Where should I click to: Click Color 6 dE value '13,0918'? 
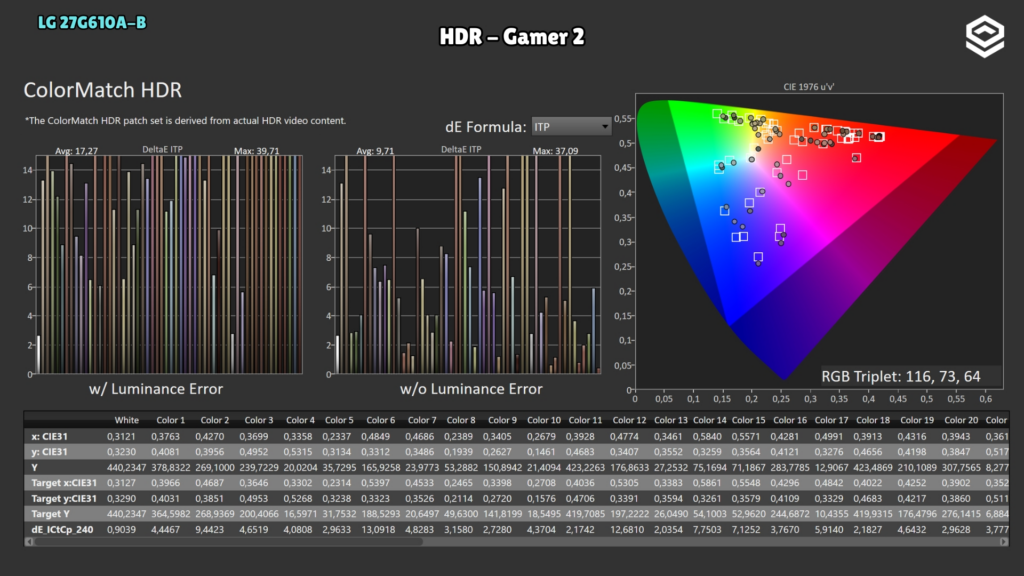(379, 530)
